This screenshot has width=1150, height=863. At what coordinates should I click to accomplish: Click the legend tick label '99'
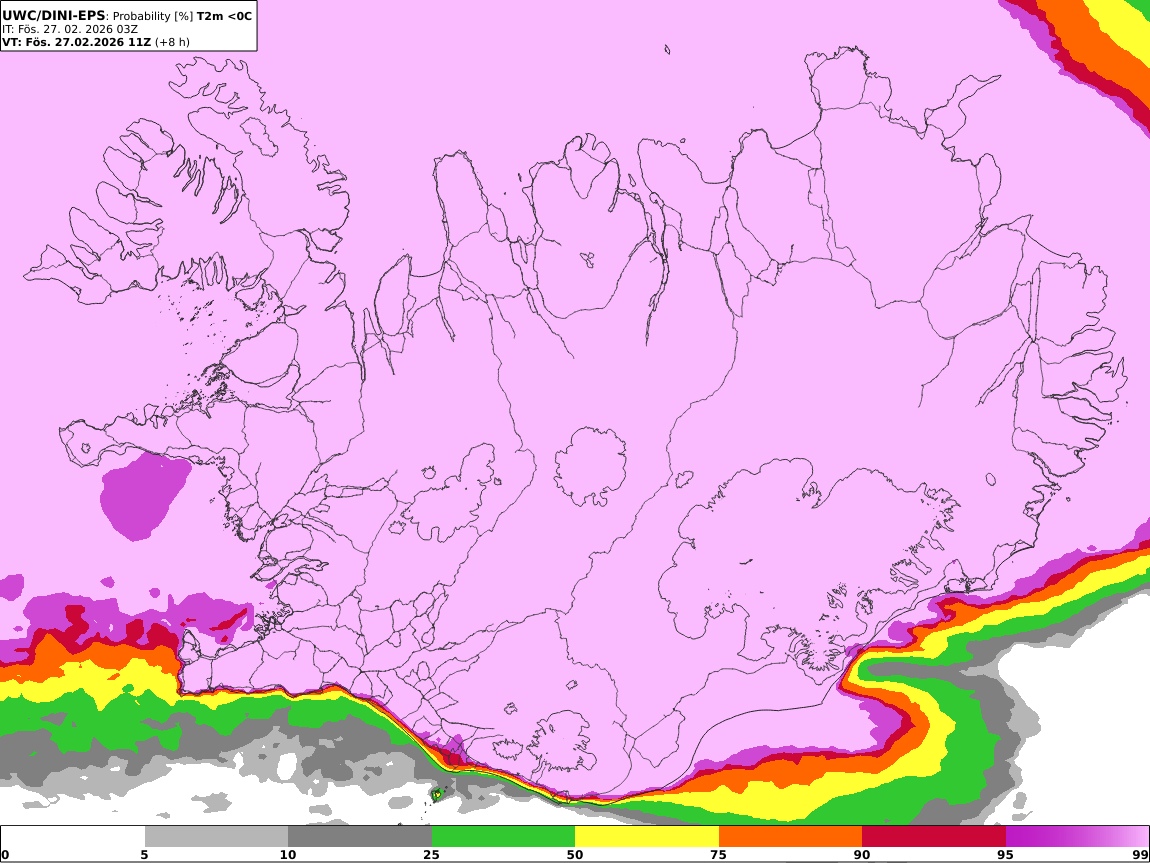point(1140,855)
